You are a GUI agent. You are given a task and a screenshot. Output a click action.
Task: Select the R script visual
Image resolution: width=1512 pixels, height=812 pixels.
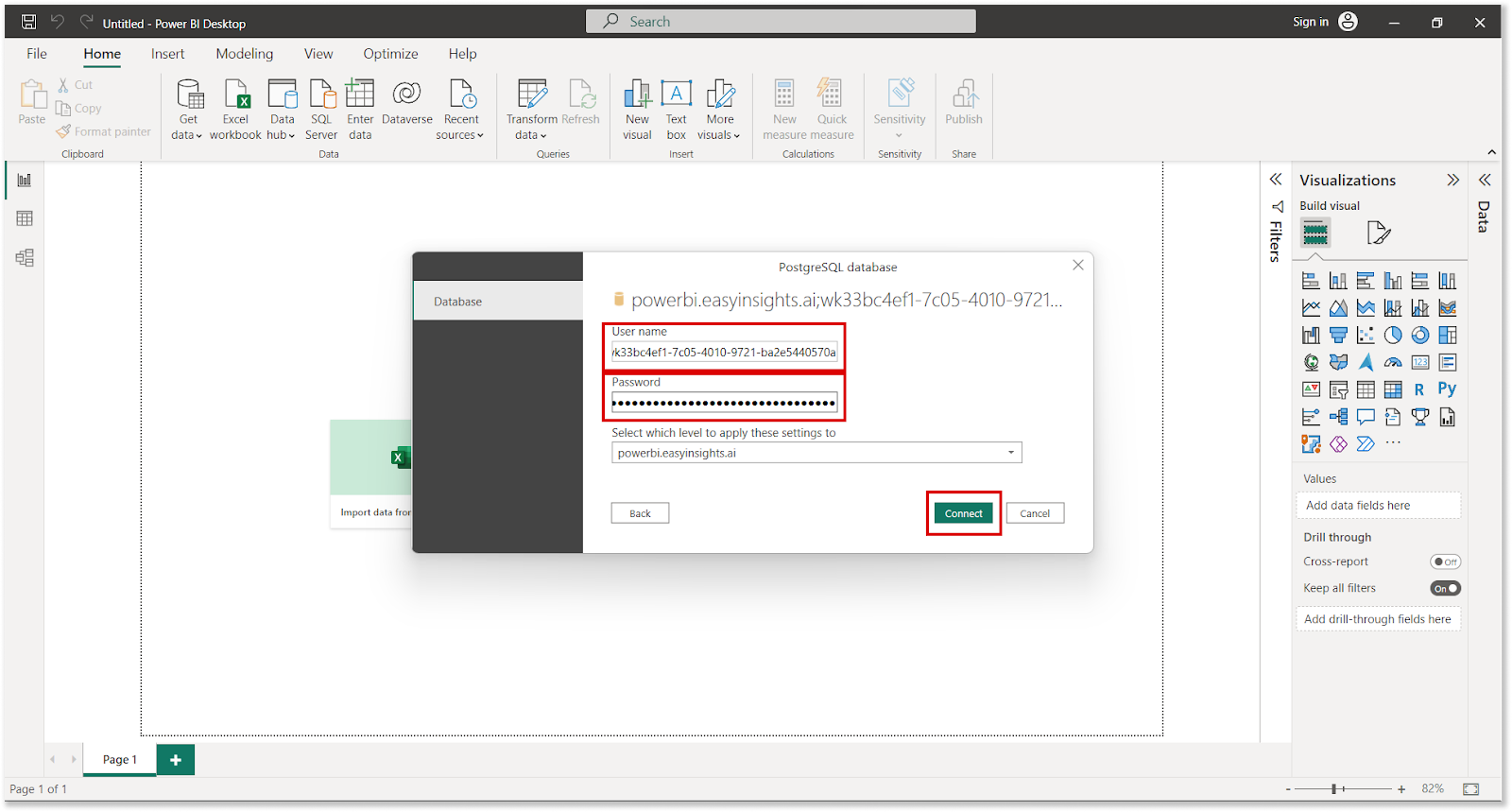(x=1420, y=389)
